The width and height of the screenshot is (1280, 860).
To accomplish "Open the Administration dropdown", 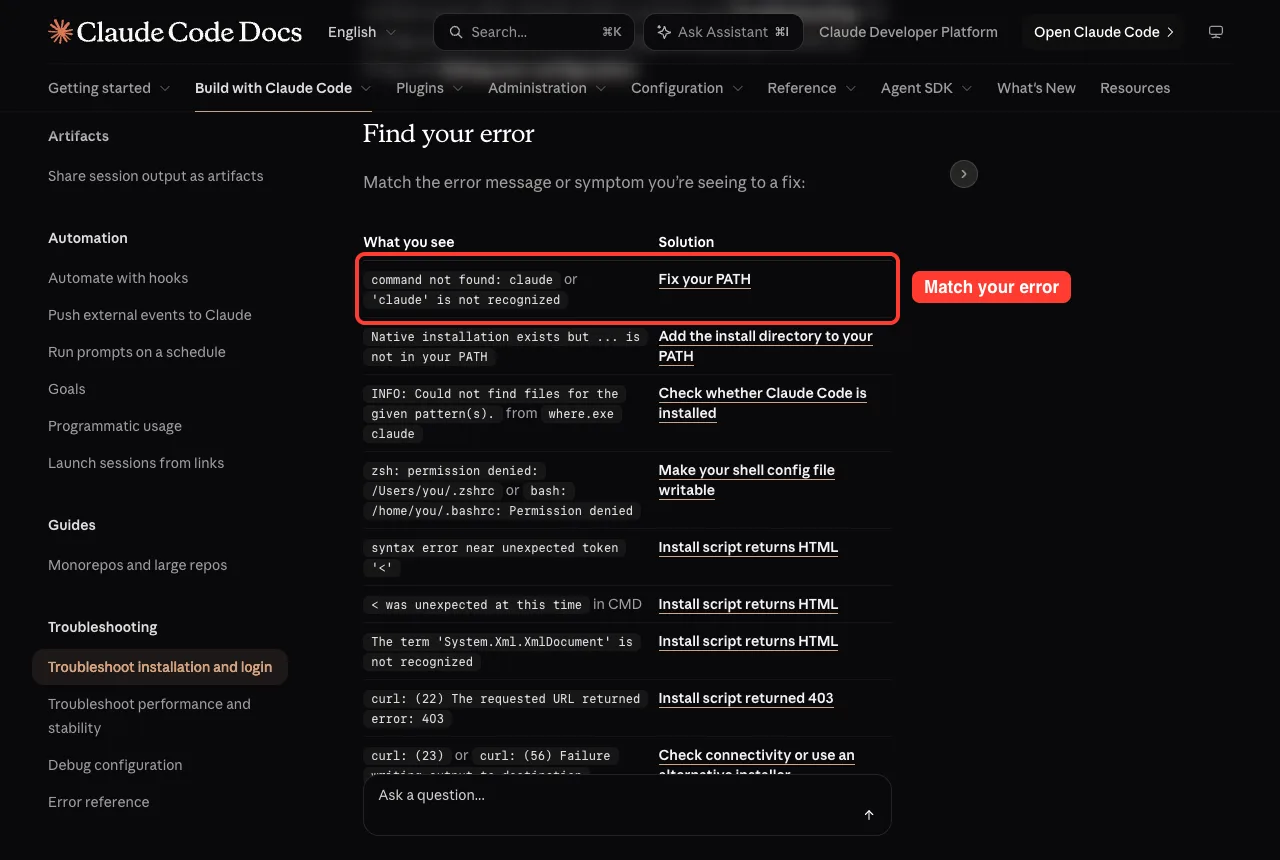I will (547, 88).
